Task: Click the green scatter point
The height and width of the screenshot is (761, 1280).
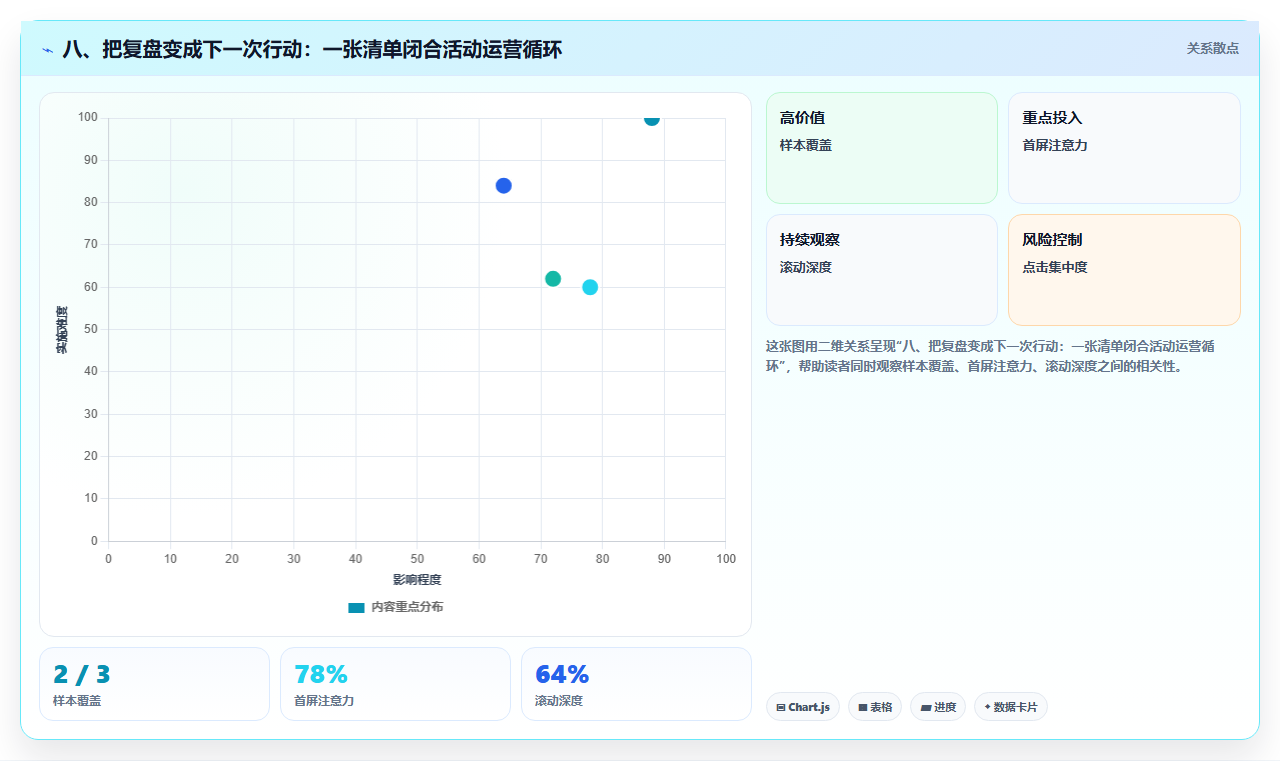Action: coord(553,278)
